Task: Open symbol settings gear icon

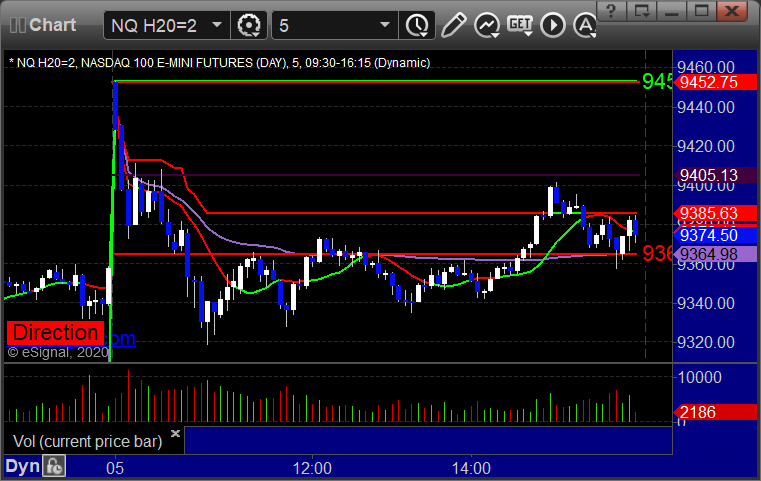Action: click(x=248, y=25)
